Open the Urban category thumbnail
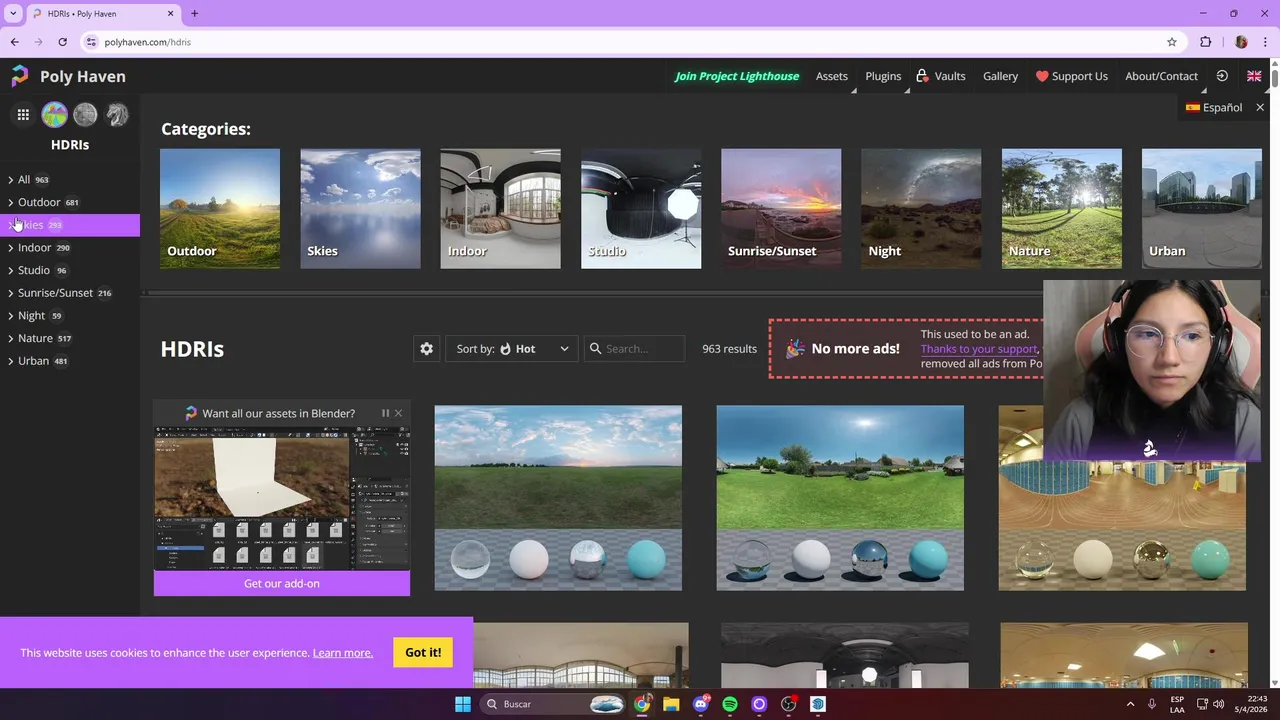1280x720 pixels. (1202, 209)
